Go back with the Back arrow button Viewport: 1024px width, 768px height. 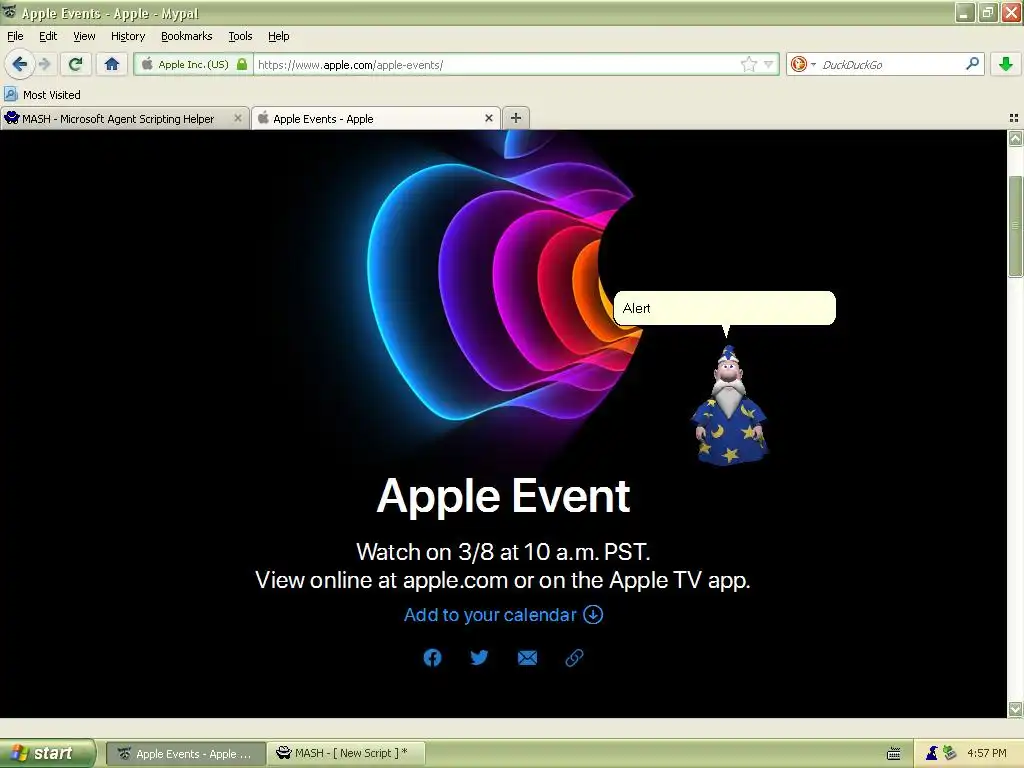pyautogui.click(x=19, y=64)
